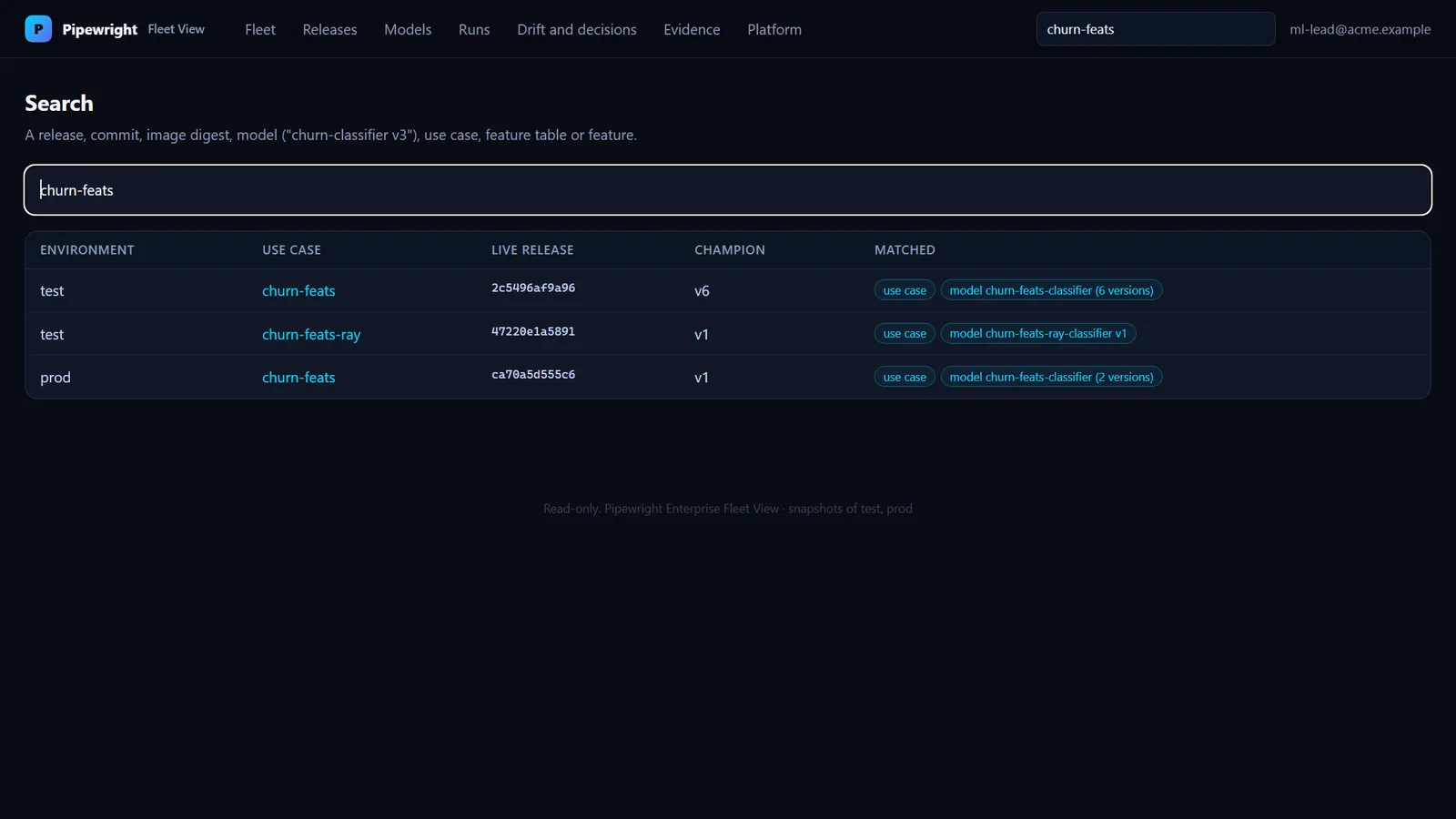Open churn-feats use case in test row

(298, 291)
